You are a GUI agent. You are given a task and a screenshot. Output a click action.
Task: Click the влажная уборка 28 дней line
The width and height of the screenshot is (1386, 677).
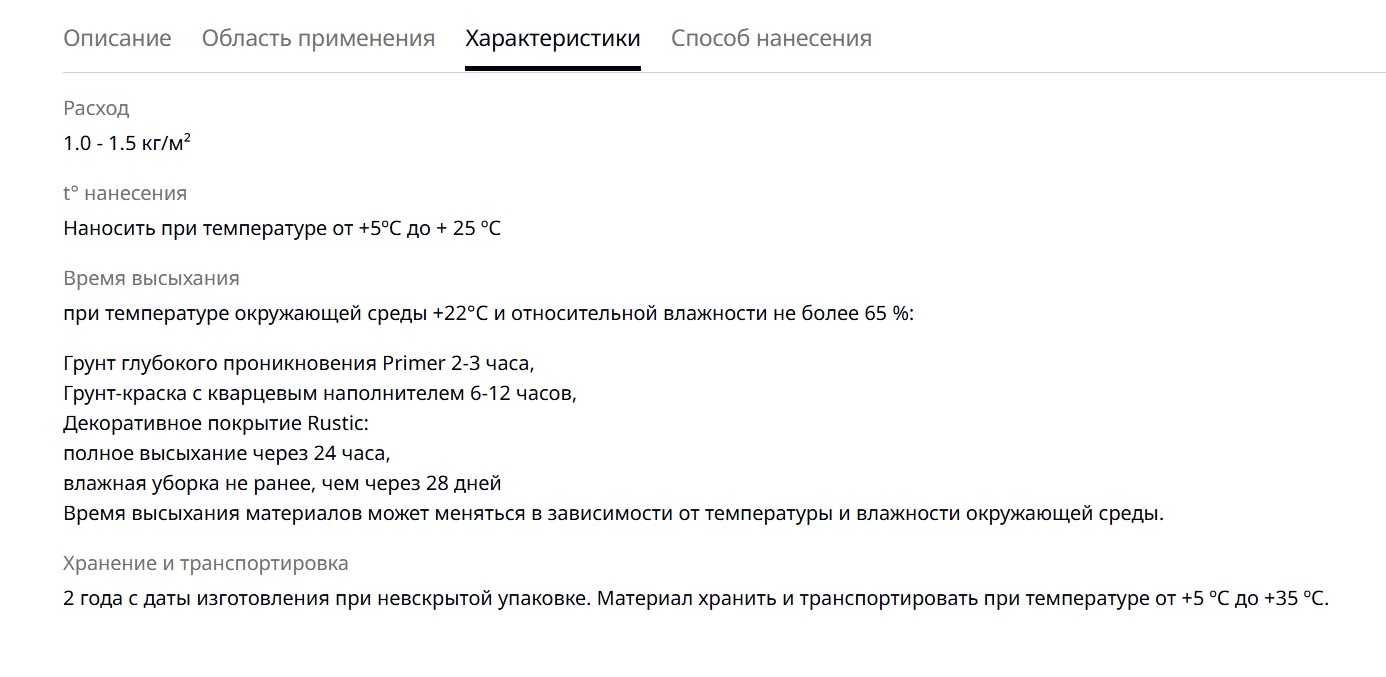(282, 484)
